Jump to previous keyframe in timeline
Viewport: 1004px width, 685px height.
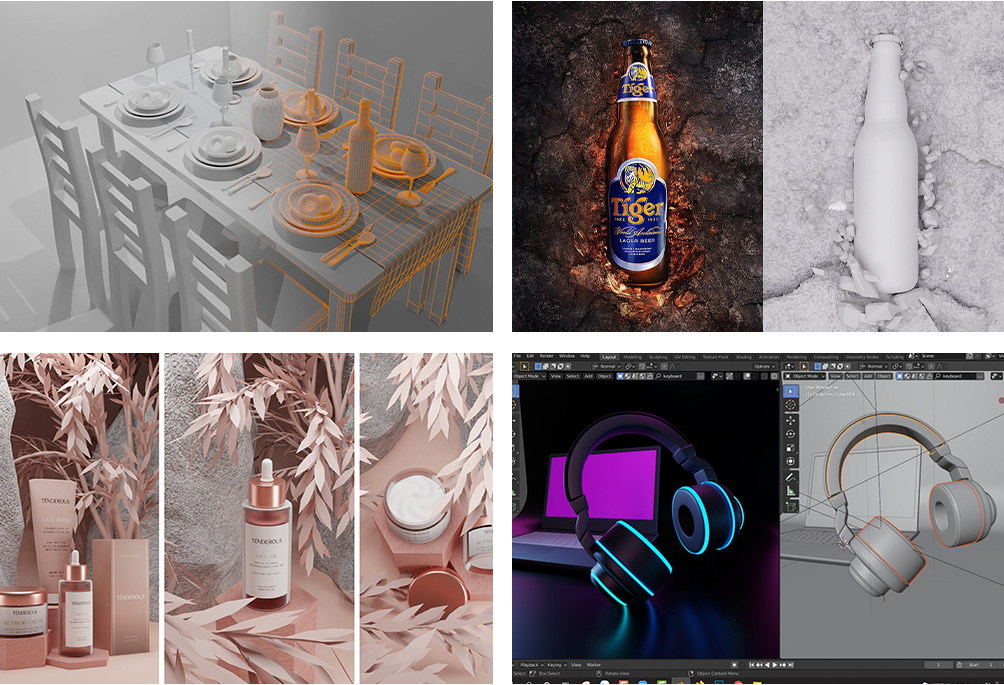coord(760,665)
